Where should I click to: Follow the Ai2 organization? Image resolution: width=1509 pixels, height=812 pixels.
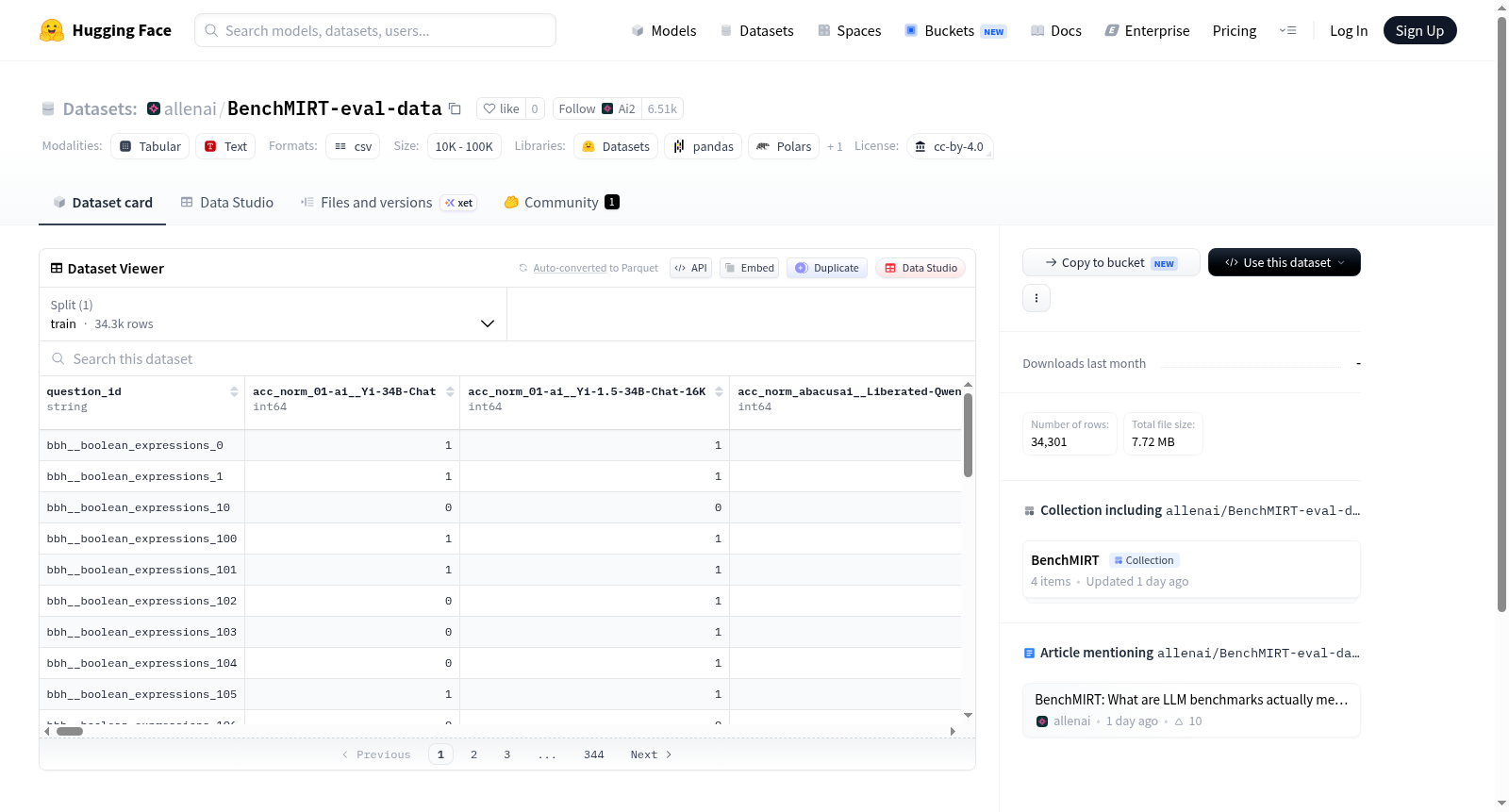[x=597, y=108]
